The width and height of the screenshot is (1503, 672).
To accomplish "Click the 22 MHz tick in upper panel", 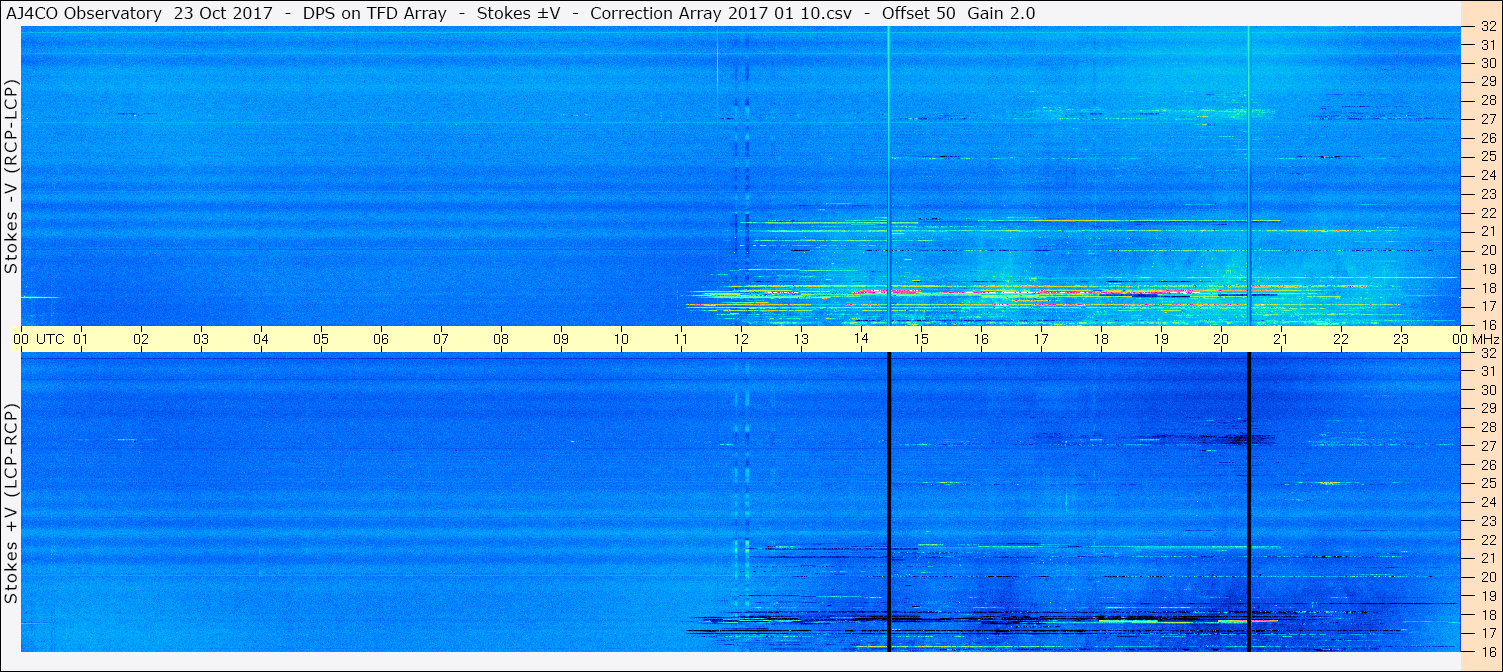I will pos(1487,213).
